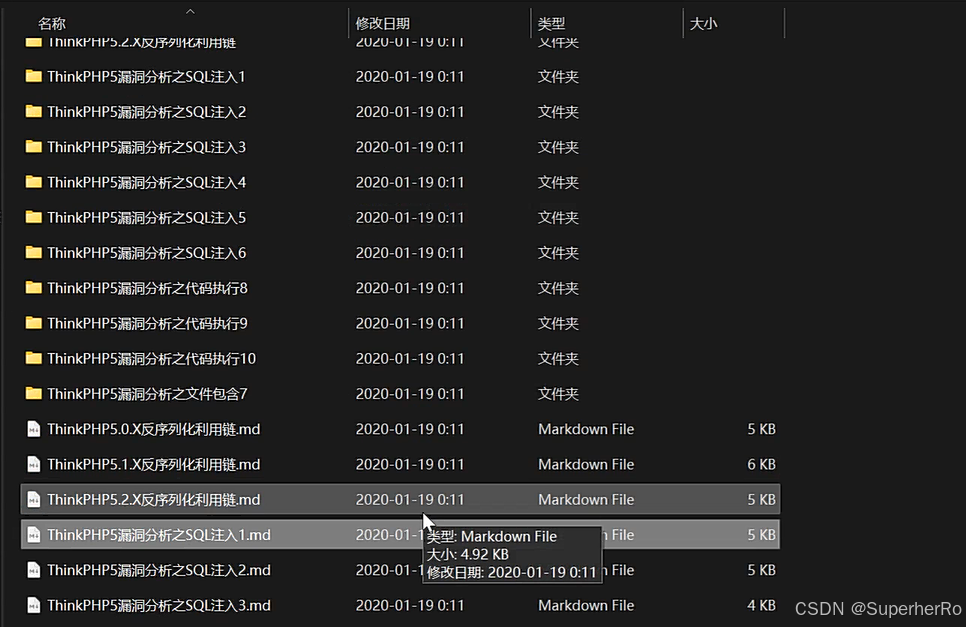Select folder name ThinkPHP5漏洞分析之代码执行10
This screenshot has width=966, height=627.
click(152, 358)
